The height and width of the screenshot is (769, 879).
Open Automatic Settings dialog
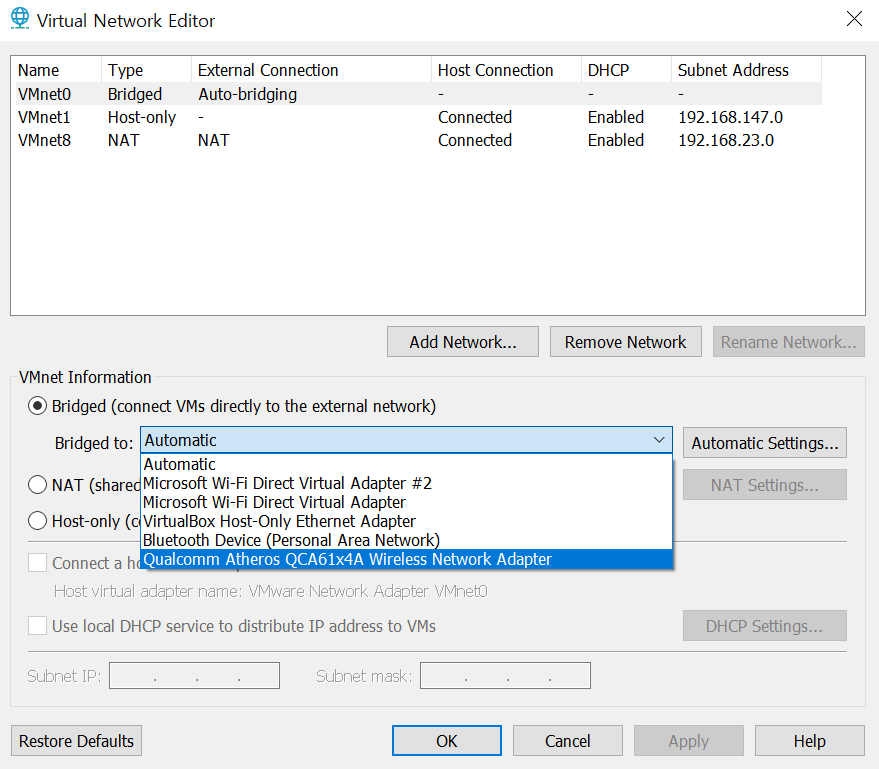click(765, 443)
